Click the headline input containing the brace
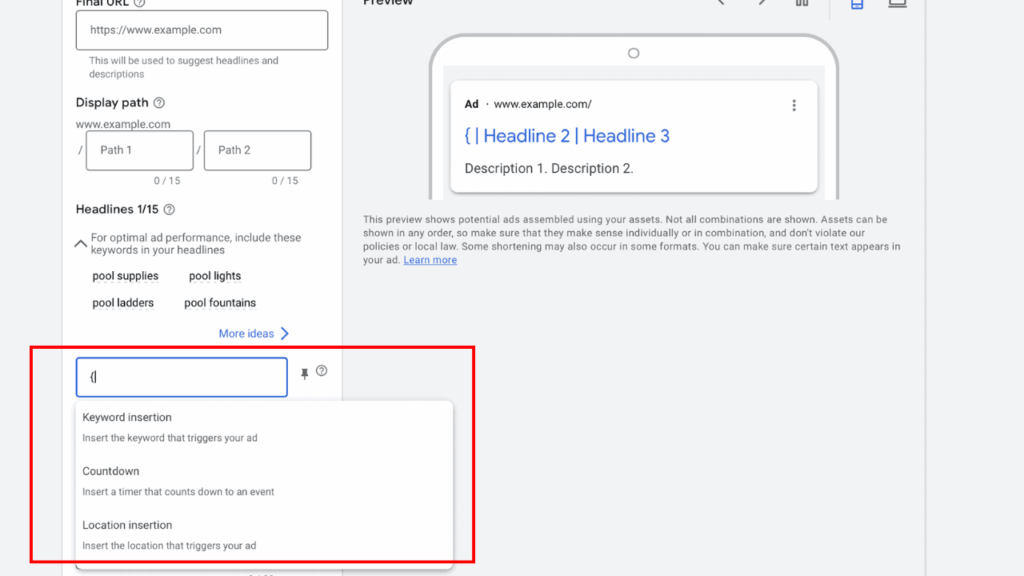 182,377
